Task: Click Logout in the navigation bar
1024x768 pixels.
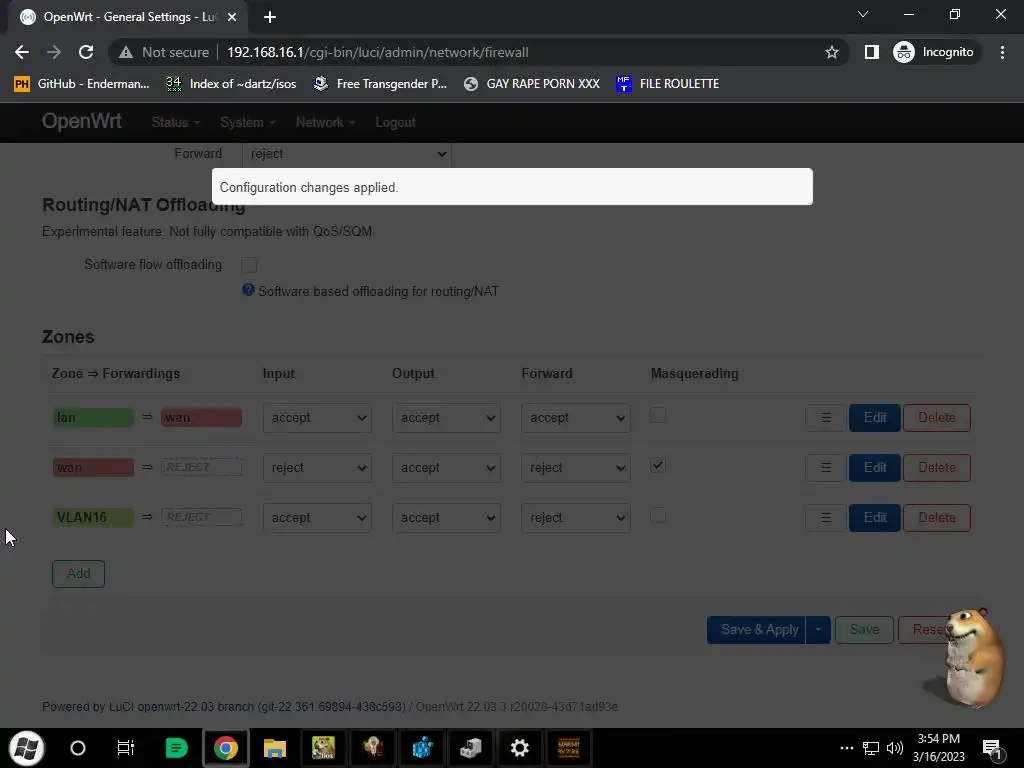Action: click(395, 122)
